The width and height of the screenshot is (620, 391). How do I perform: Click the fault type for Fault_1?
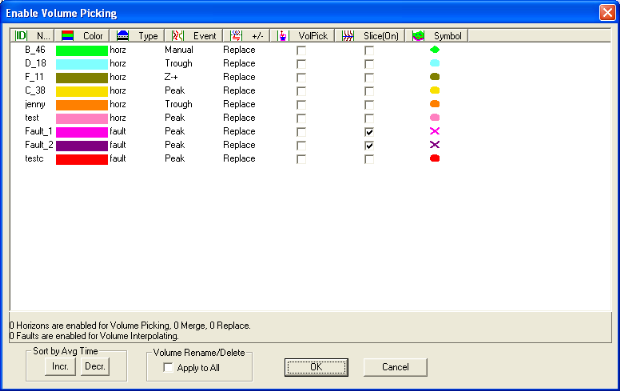point(118,131)
